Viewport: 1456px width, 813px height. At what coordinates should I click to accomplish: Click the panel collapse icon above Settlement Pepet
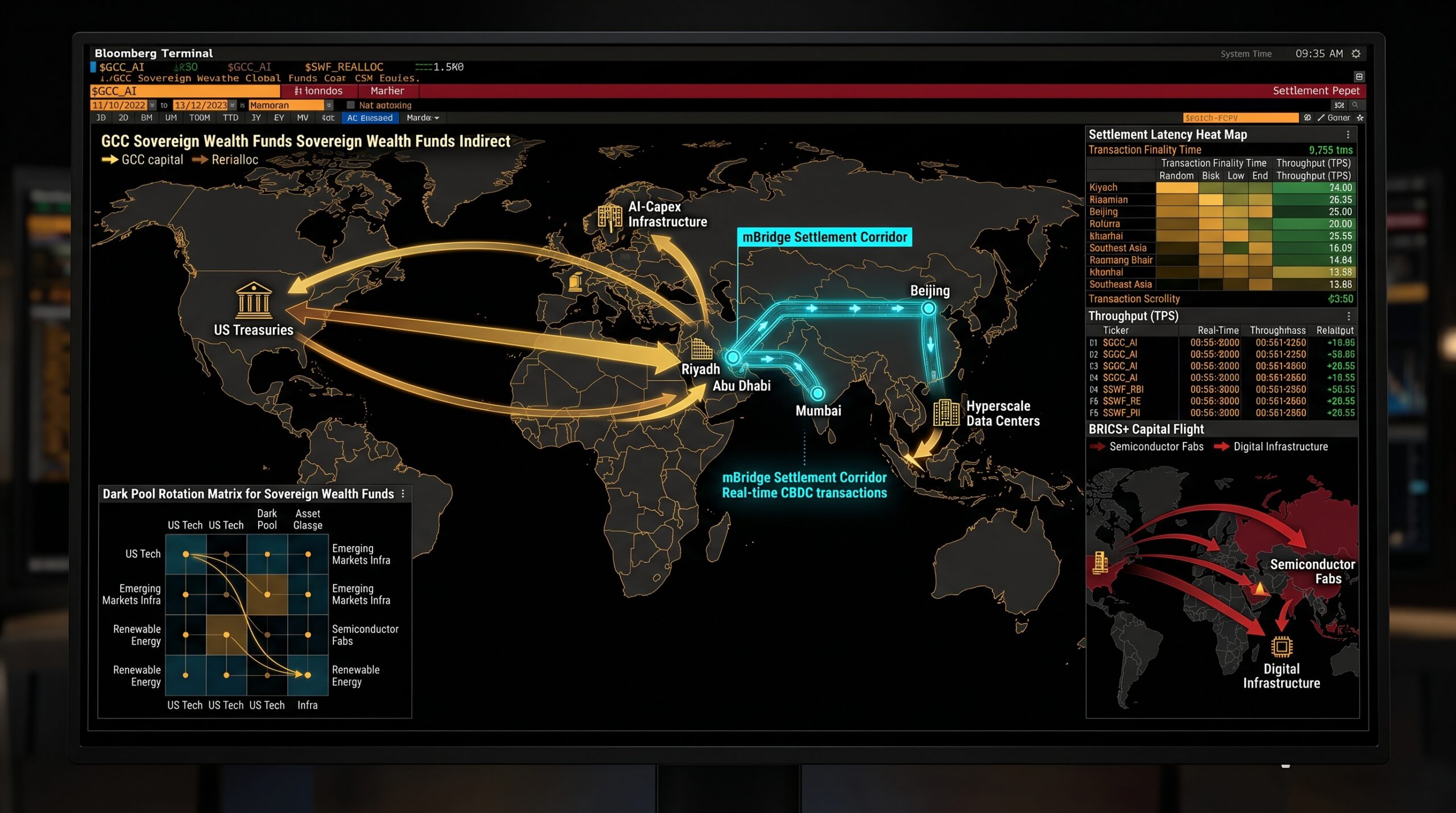point(1359,77)
